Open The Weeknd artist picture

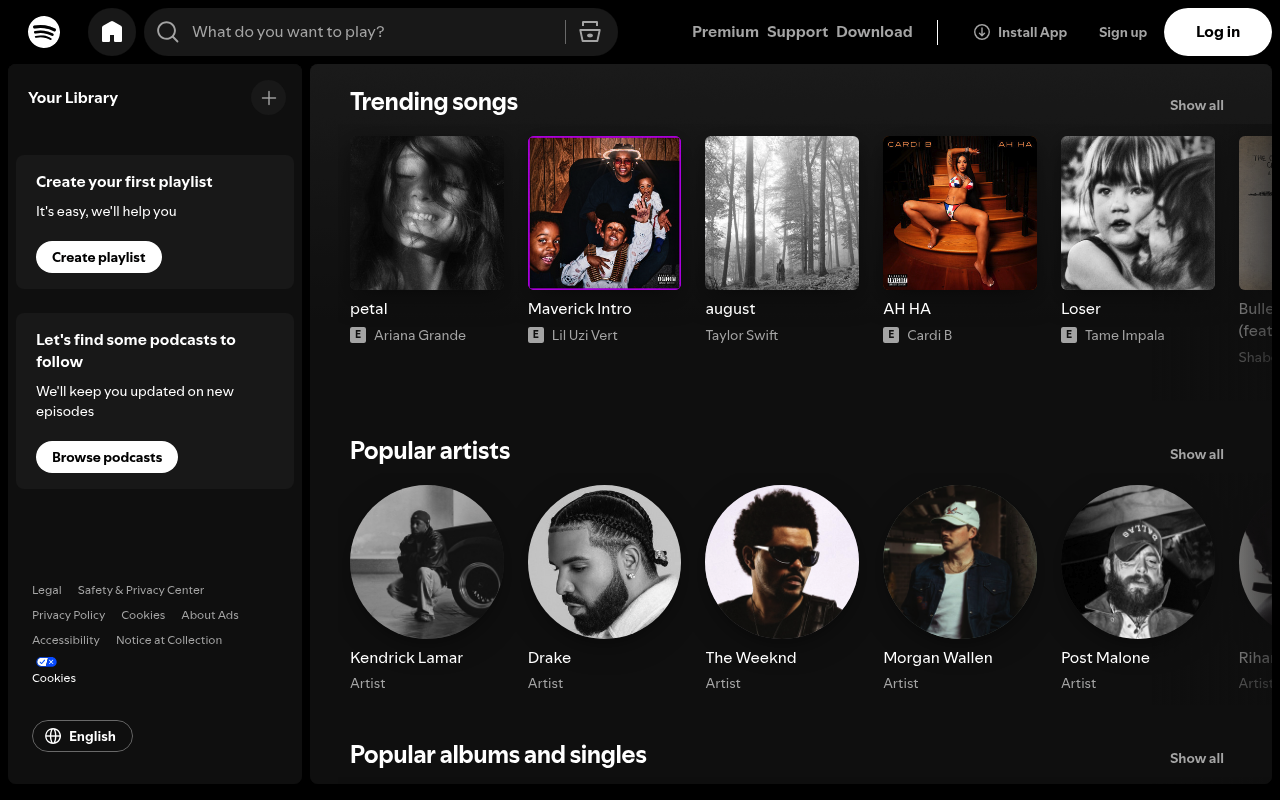tap(782, 562)
